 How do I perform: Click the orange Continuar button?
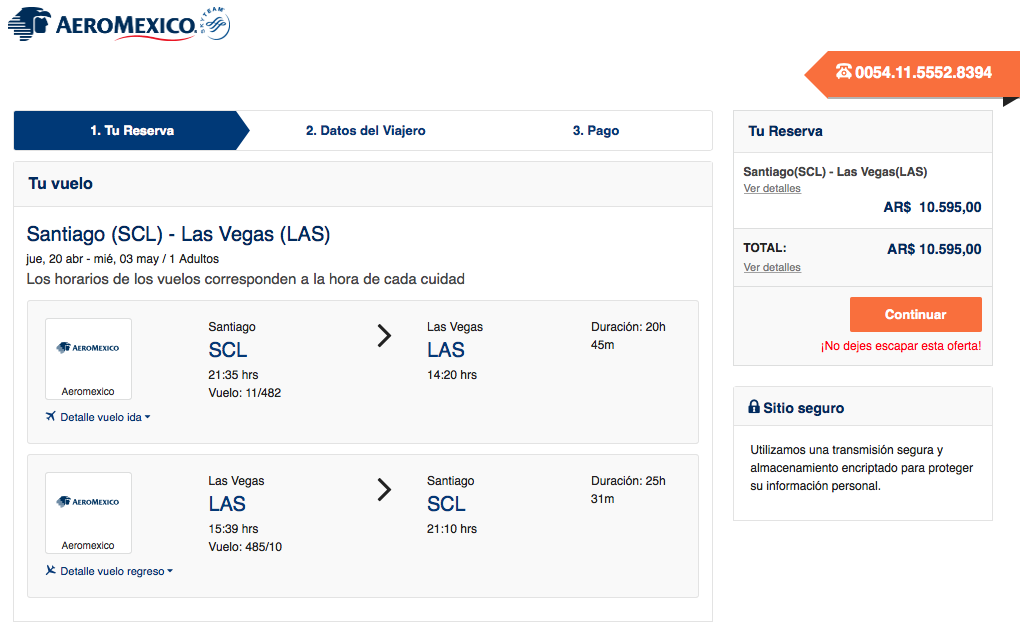coord(915,315)
